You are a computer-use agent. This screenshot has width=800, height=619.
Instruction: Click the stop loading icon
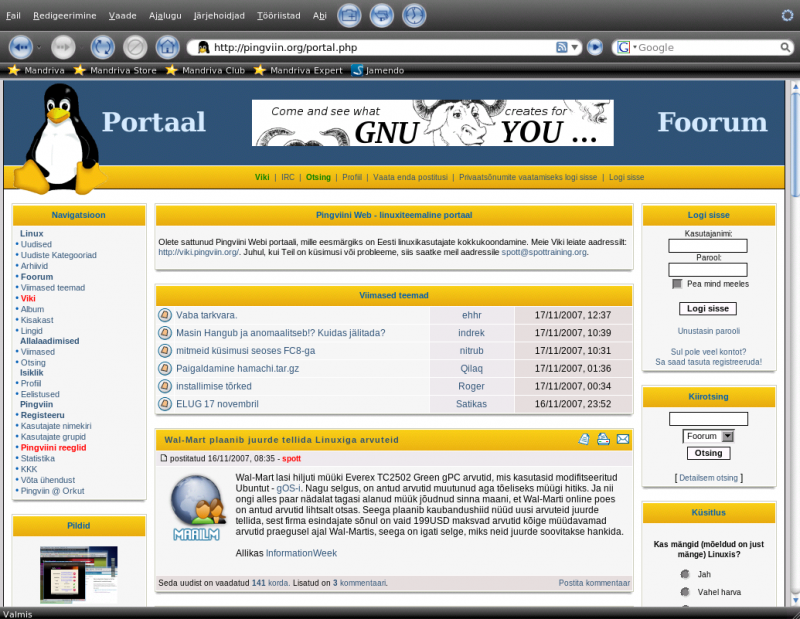click(x=135, y=47)
